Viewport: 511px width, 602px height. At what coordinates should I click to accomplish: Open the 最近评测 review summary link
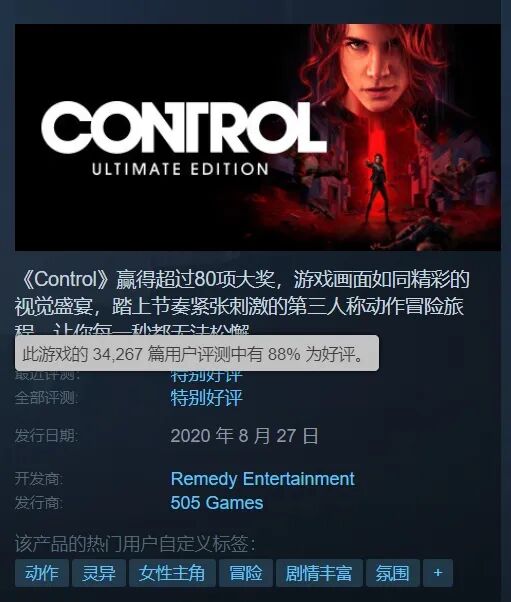point(207,376)
